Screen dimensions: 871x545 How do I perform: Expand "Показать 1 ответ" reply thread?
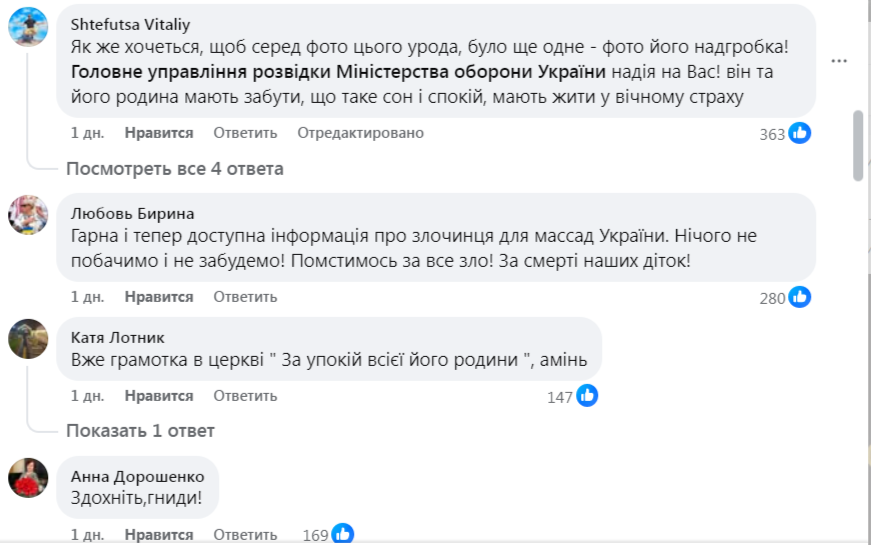click(x=140, y=431)
